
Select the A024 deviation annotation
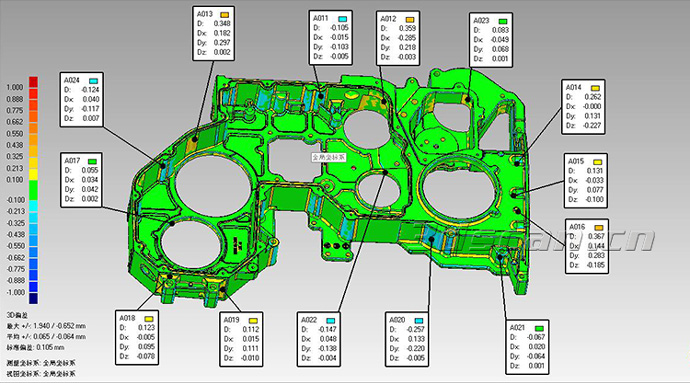[81, 100]
